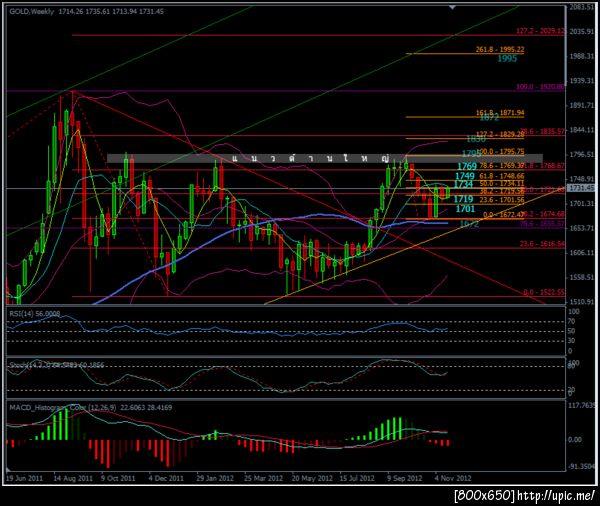Select the 23.6 - 1616.54 red Fibonacci label
The width and height of the screenshot is (600, 506).
tap(542, 243)
